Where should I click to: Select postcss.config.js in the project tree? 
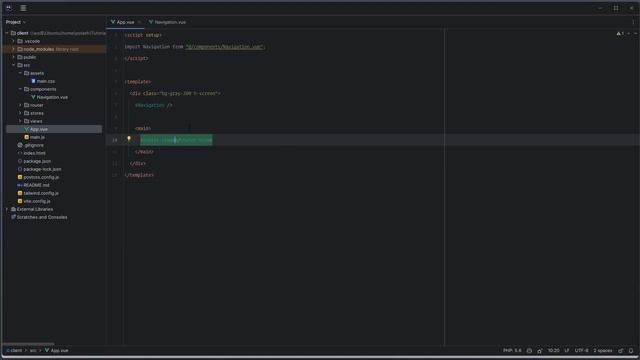[x=41, y=177]
